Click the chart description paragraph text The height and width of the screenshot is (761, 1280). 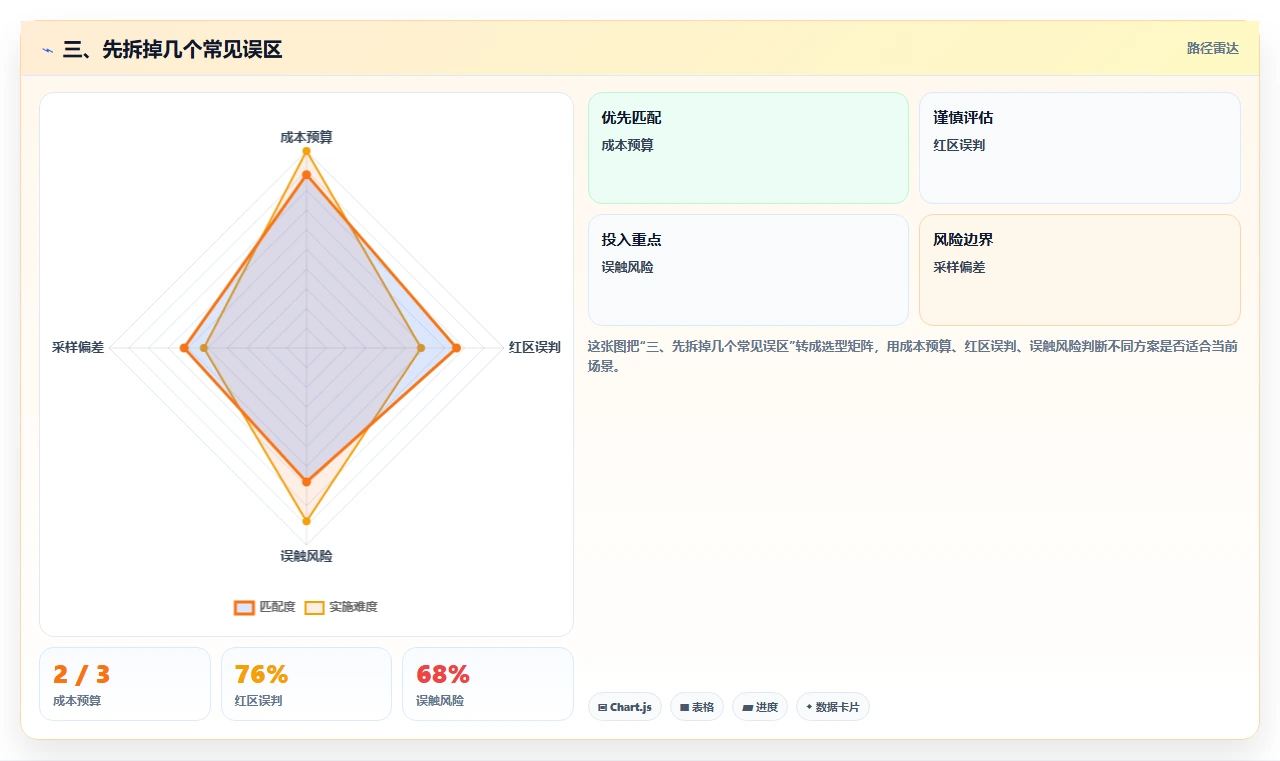click(913, 356)
